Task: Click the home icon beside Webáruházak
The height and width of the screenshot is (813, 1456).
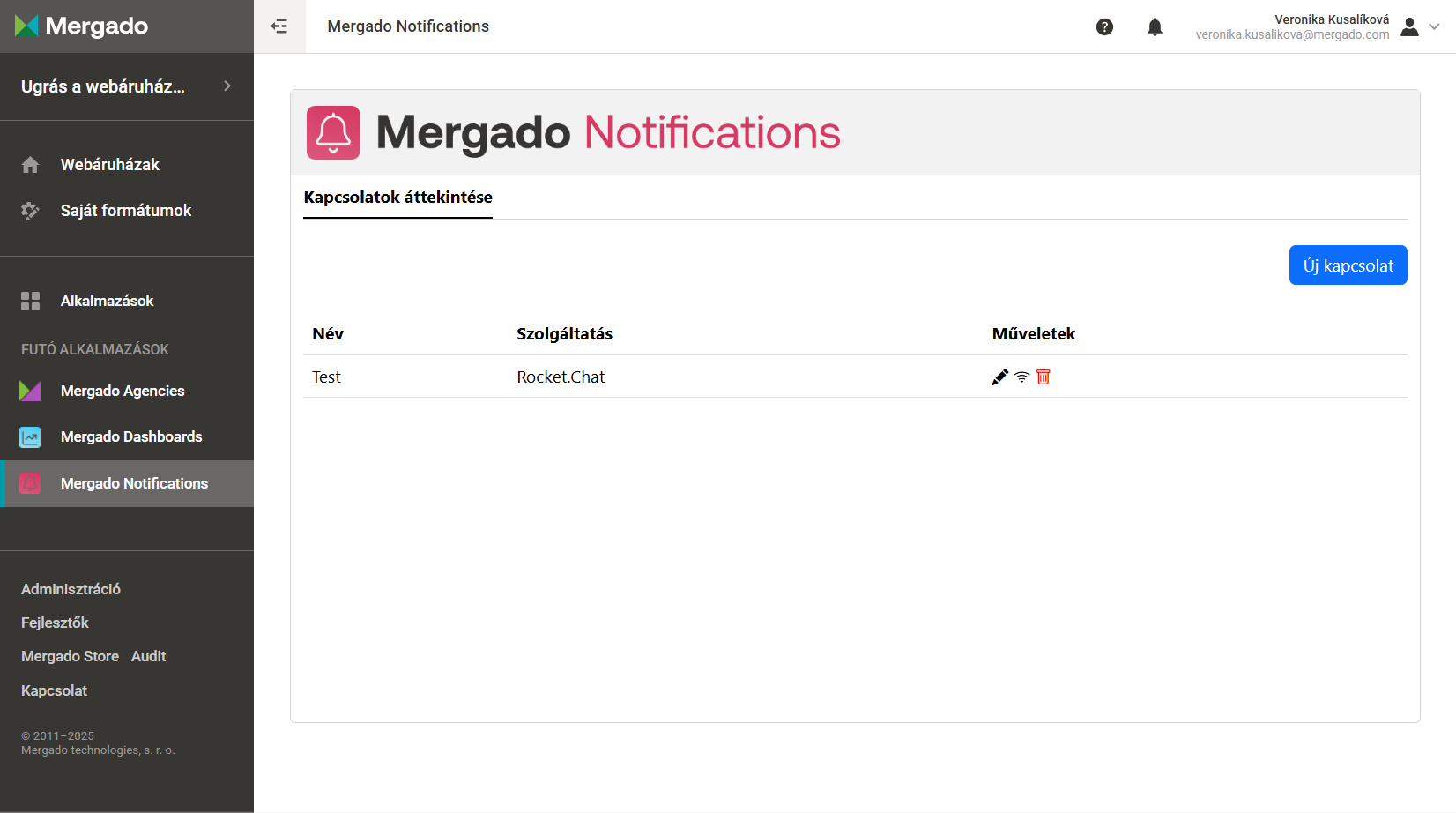Action: [x=30, y=165]
